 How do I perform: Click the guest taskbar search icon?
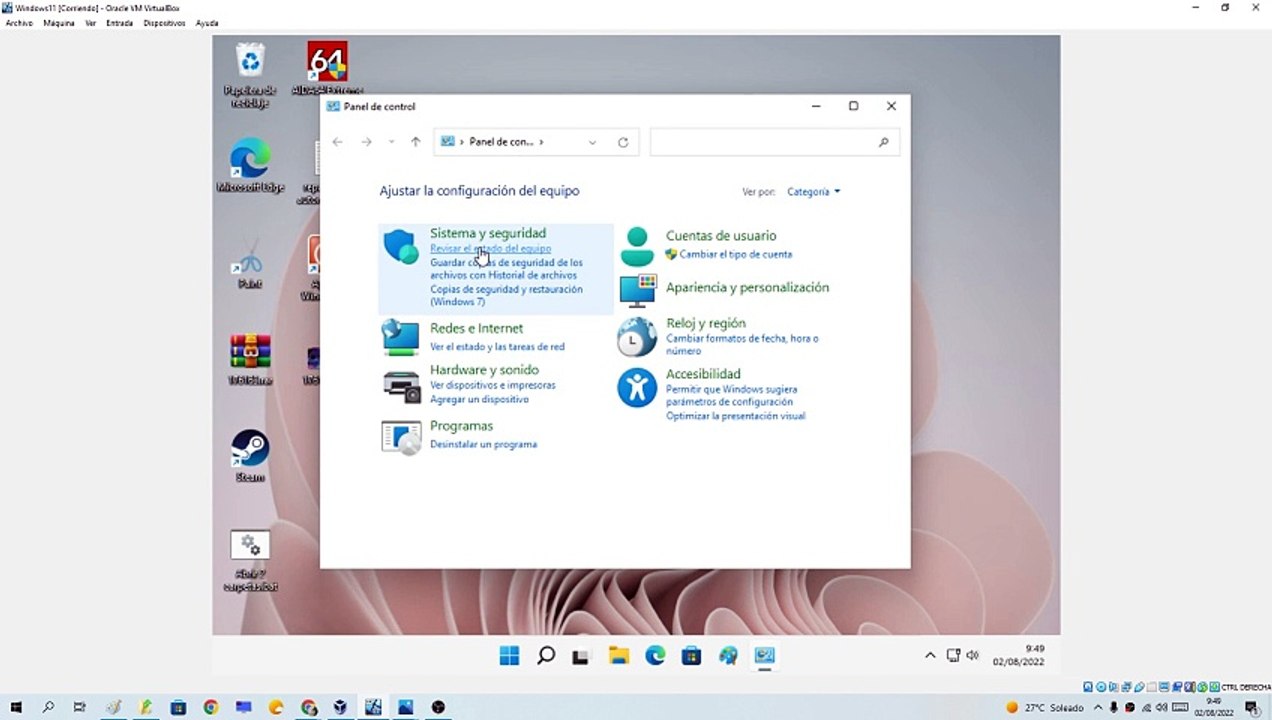[x=546, y=656]
